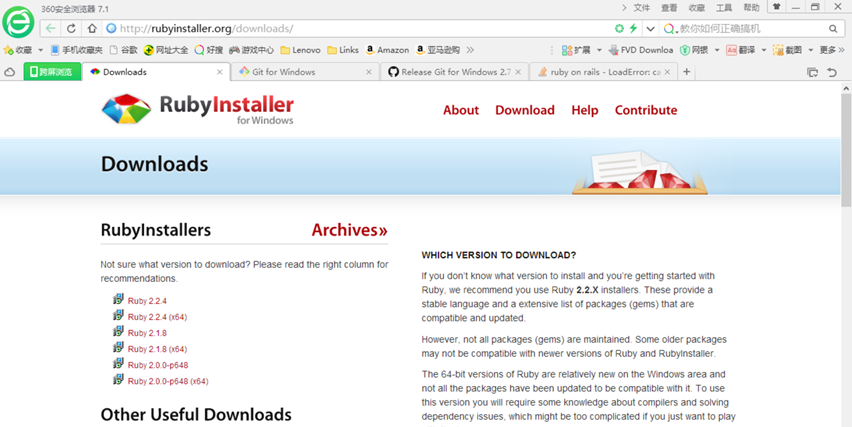Click the skin shirt icon in the title bar

pyautogui.click(x=777, y=7)
